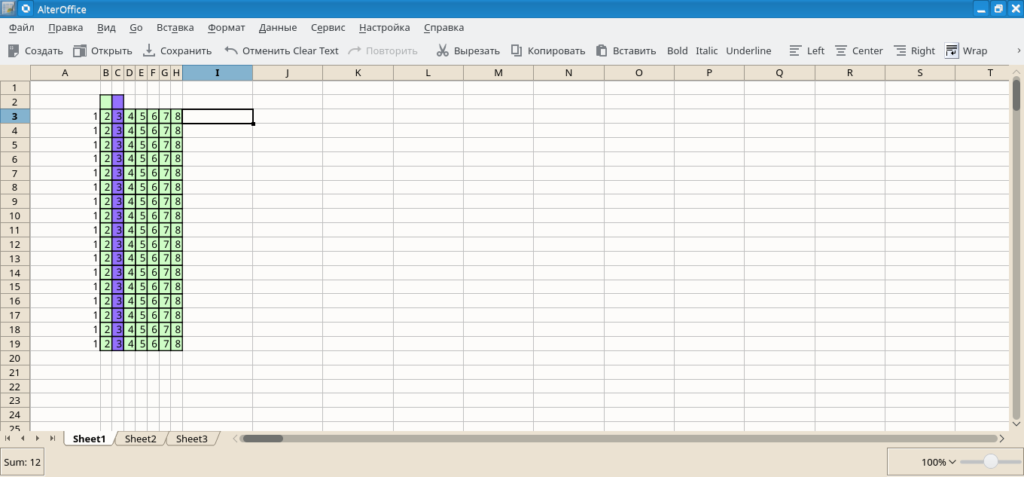This screenshot has height=477, width=1024.
Task: Click the Underline button
Action: 748,51
